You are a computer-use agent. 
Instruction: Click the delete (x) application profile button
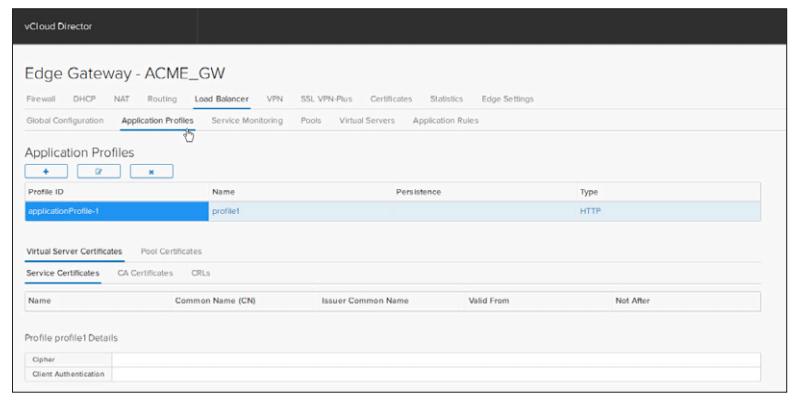click(152, 172)
